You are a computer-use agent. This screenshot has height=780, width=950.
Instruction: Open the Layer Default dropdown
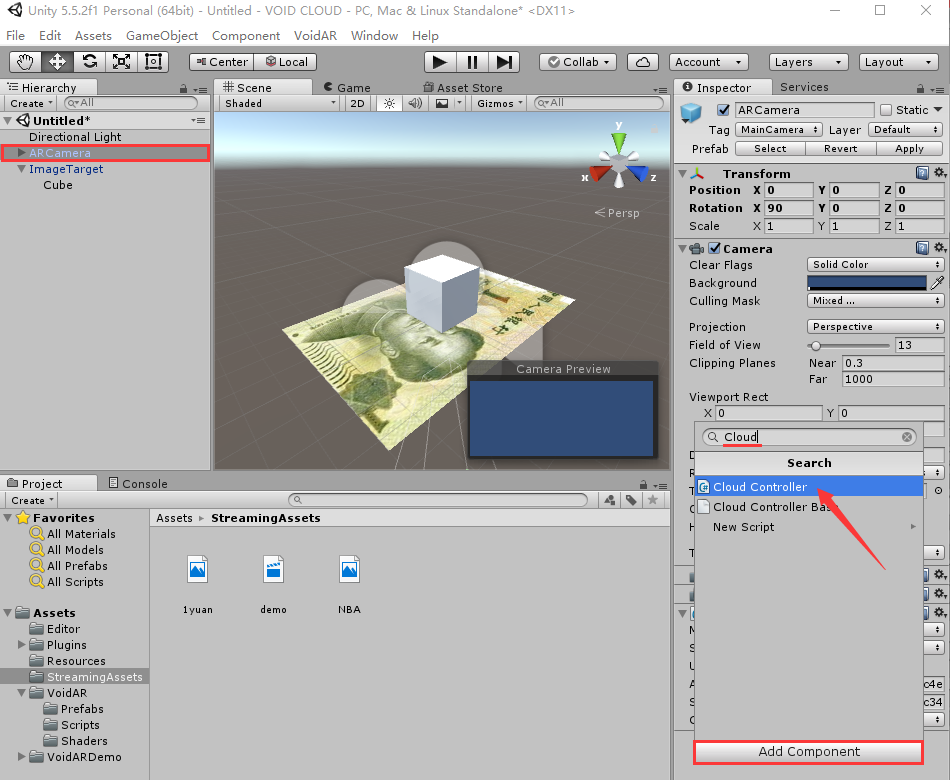[x=905, y=130]
